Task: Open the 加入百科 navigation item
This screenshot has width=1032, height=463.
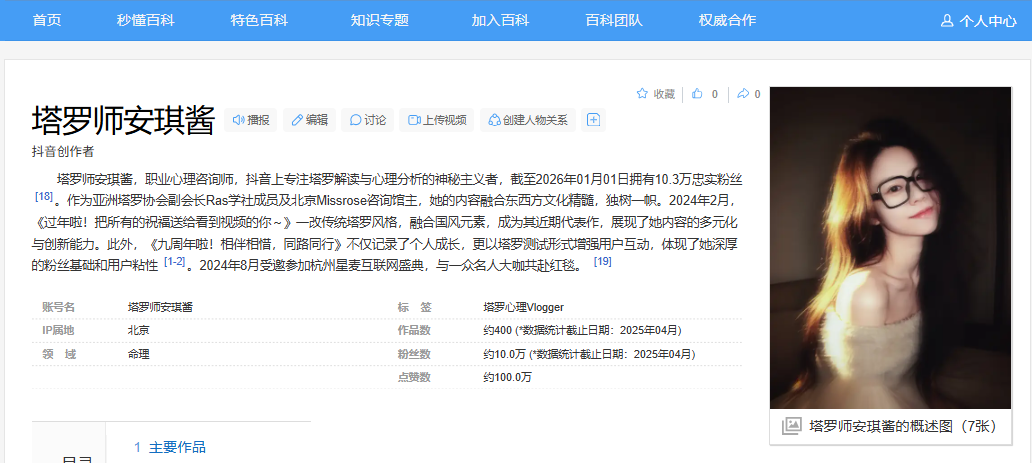Action: pyautogui.click(x=500, y=20)
